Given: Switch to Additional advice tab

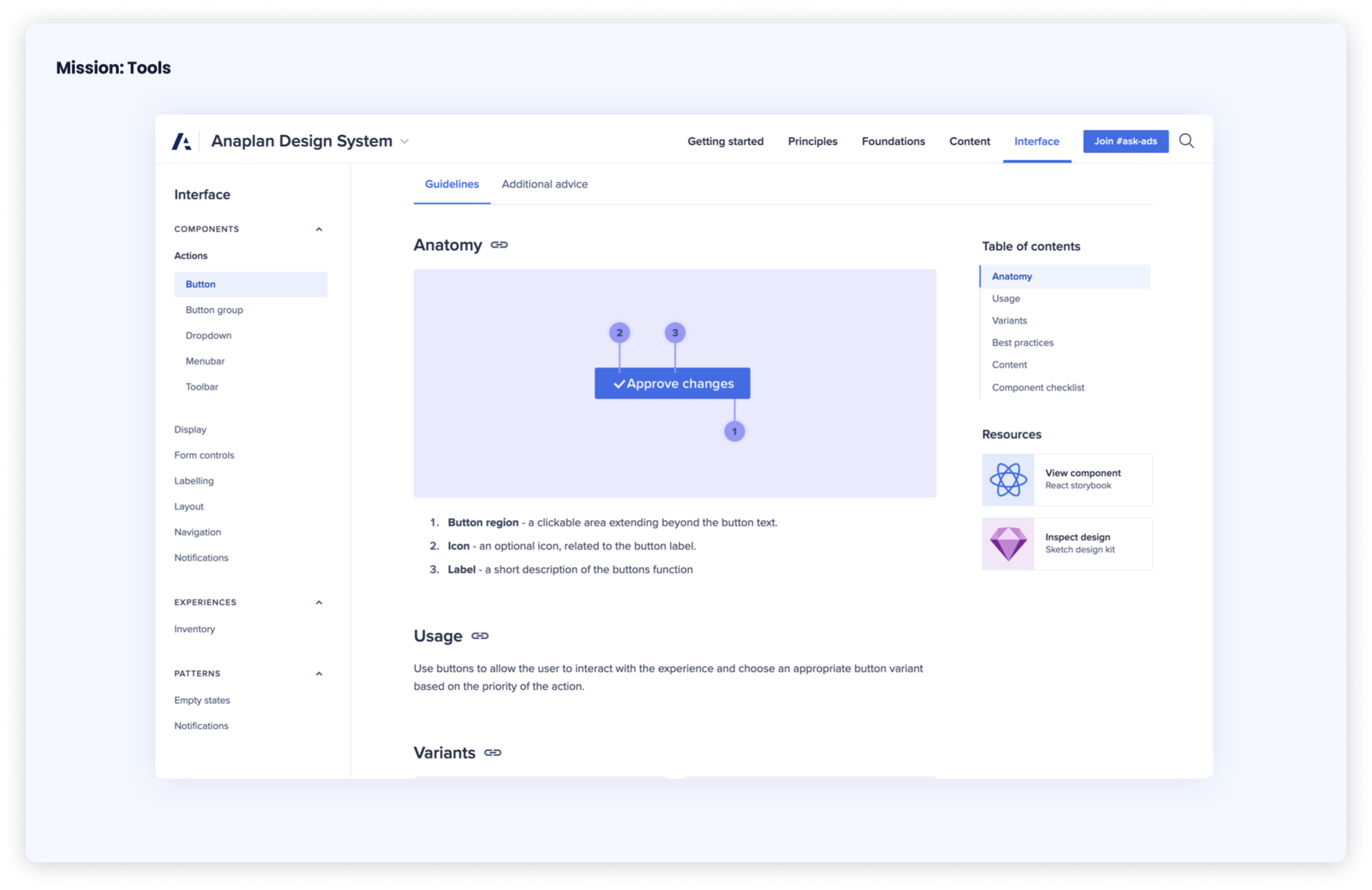Looking at the screenshot, I should (545, 184).
